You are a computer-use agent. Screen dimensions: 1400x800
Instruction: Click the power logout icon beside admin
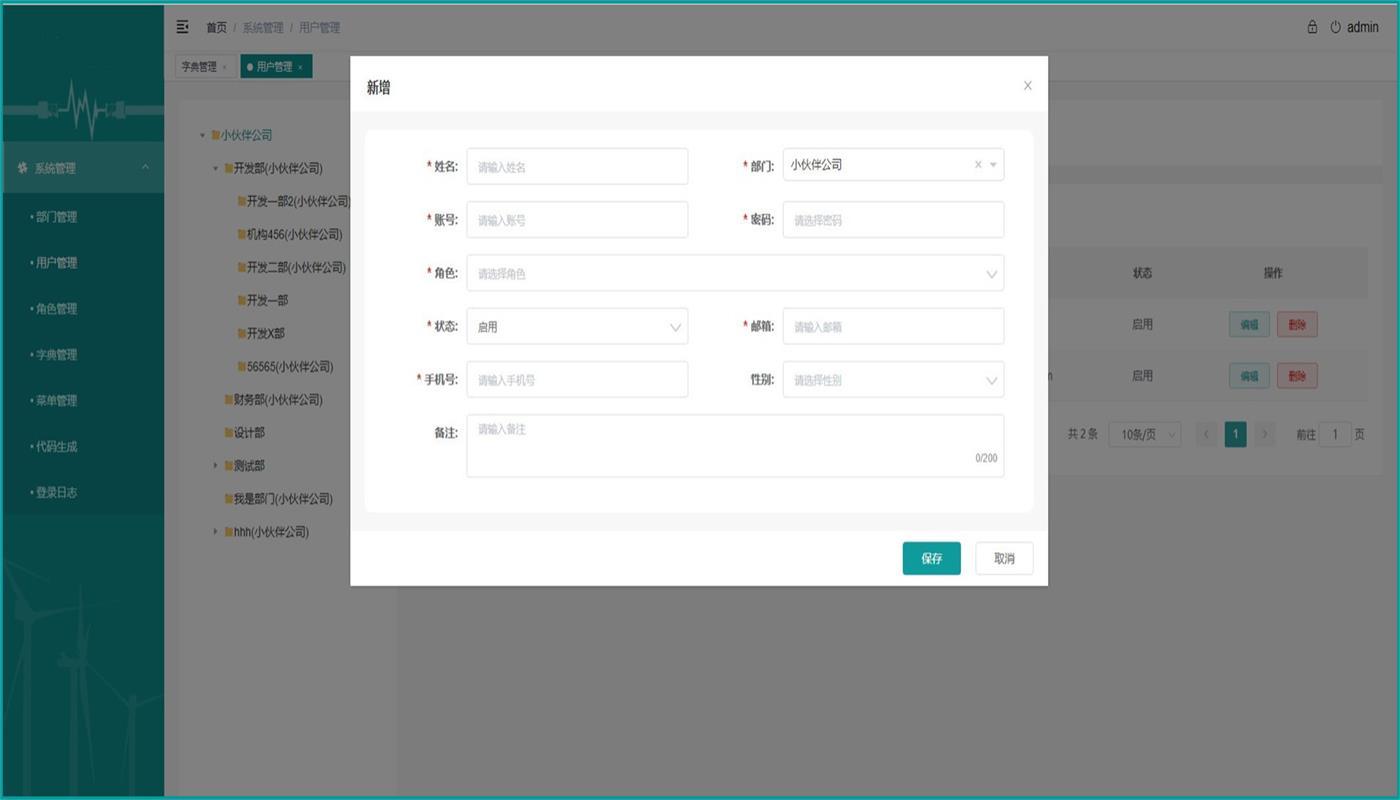1335,27
